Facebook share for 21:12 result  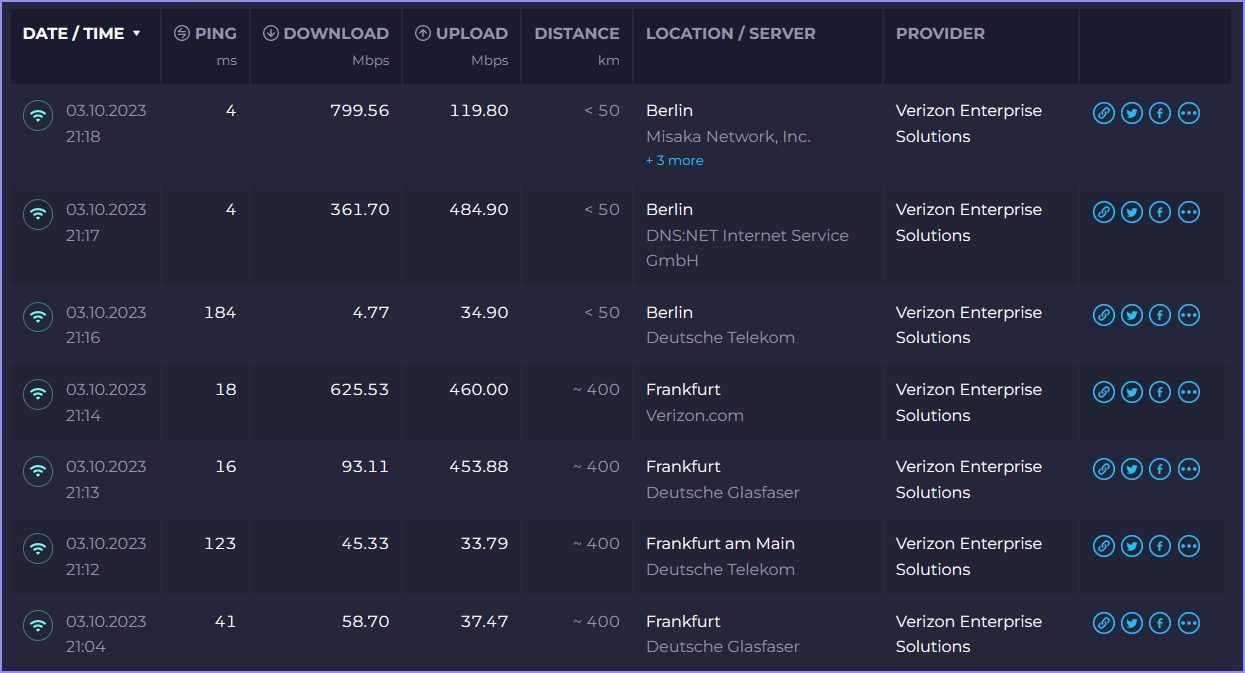click(x=1160, y=546)
